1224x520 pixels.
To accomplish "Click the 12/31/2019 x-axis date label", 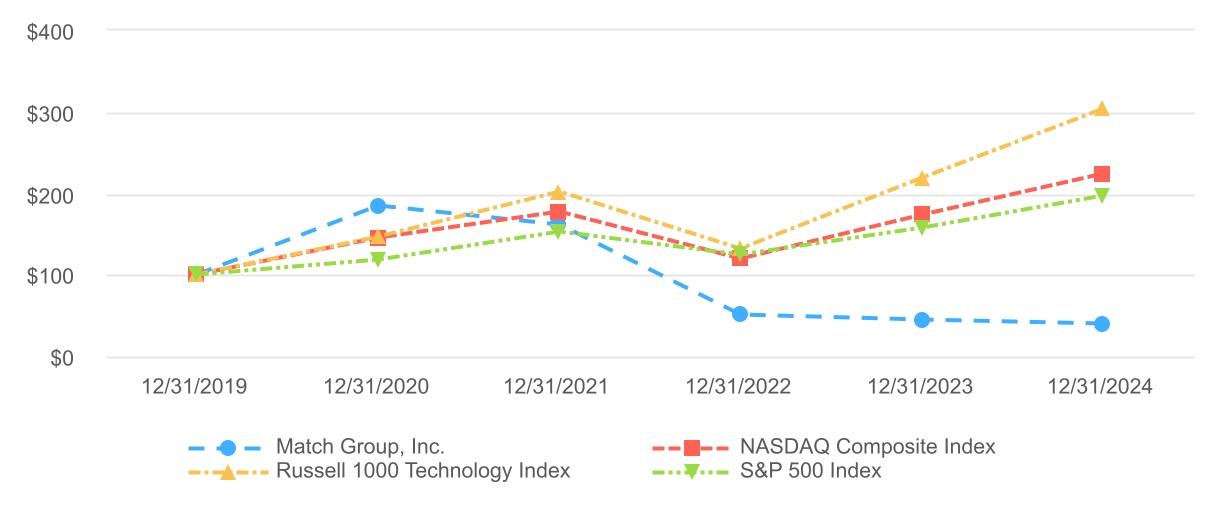I will coord(196,387).
